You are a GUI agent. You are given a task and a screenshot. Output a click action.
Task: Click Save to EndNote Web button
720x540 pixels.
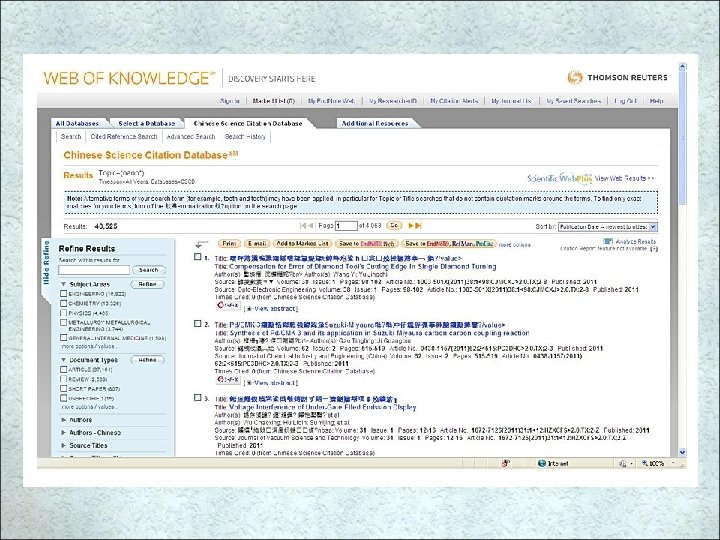[366, 244]
